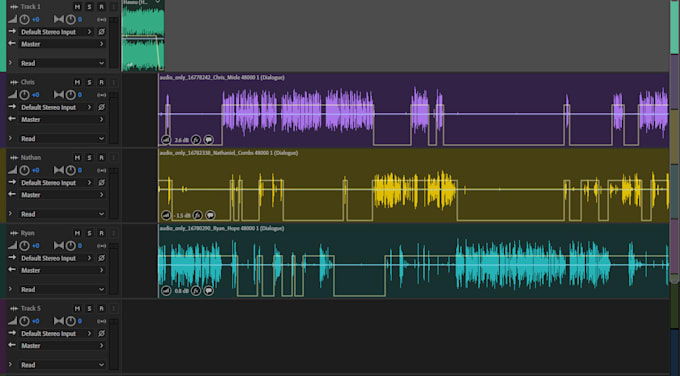680x376 pixels.
Task: Toggle mute on Track 1
Action: click(x=77, y=7)
